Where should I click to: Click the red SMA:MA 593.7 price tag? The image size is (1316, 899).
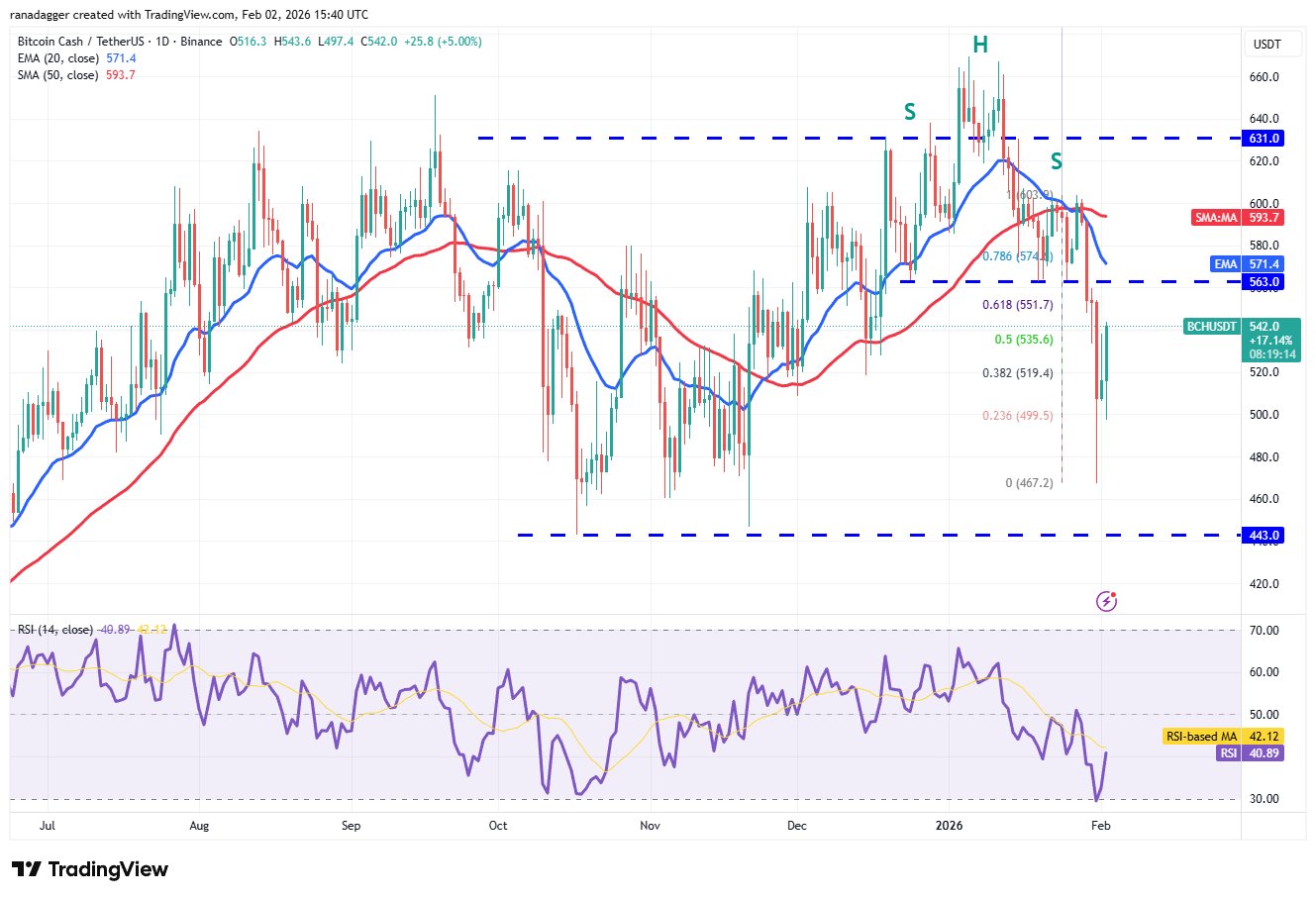(x=1240, y=218)
